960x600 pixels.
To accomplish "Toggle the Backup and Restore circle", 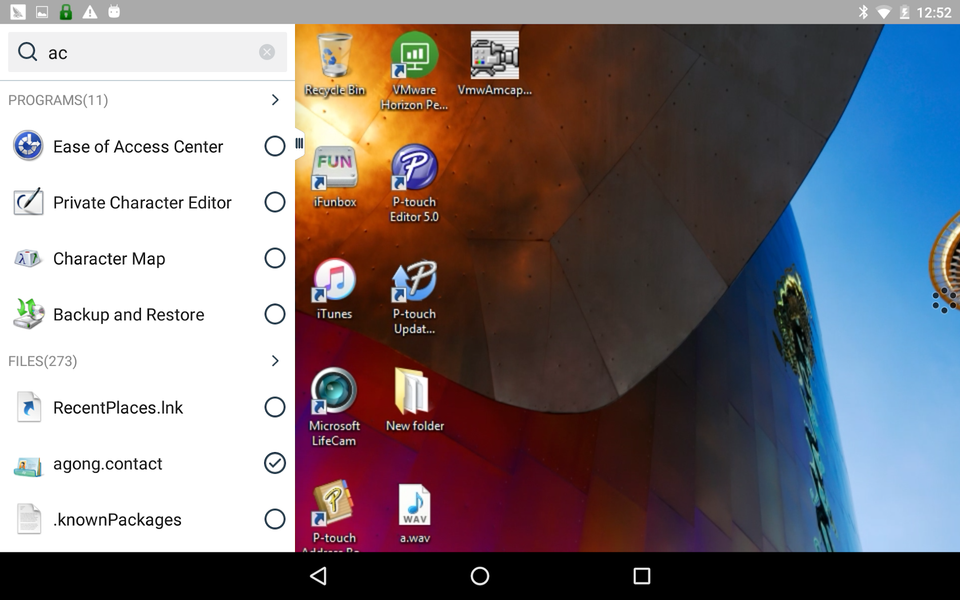I will click(275, 314).
